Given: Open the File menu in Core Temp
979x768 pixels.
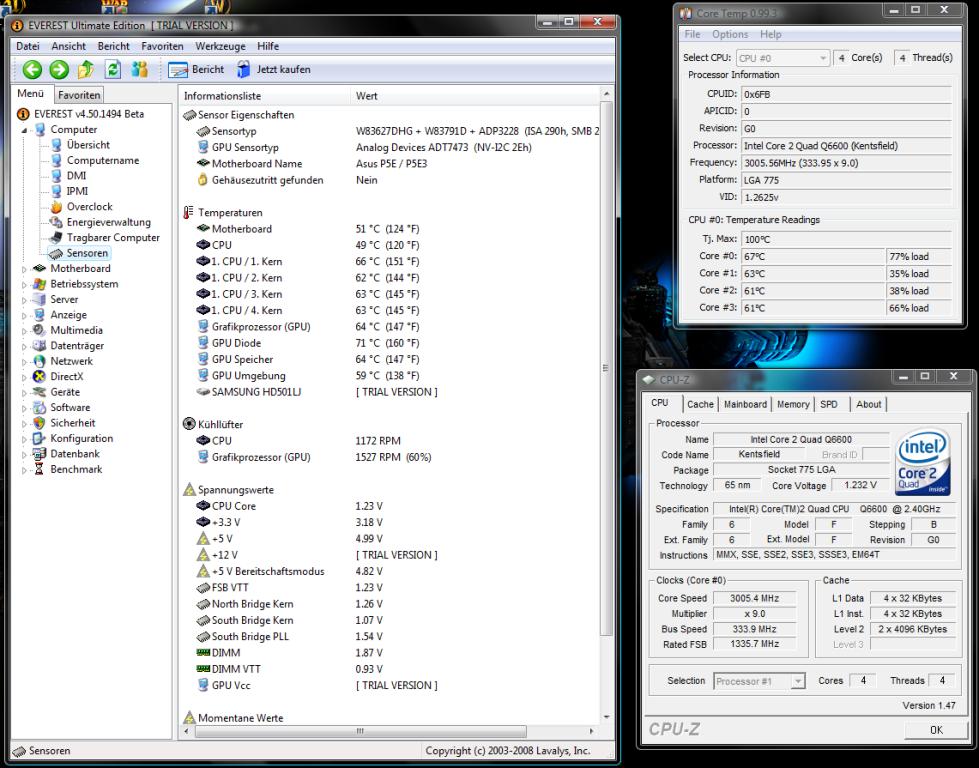Looking at the screenshot, I should pos(692,34).
